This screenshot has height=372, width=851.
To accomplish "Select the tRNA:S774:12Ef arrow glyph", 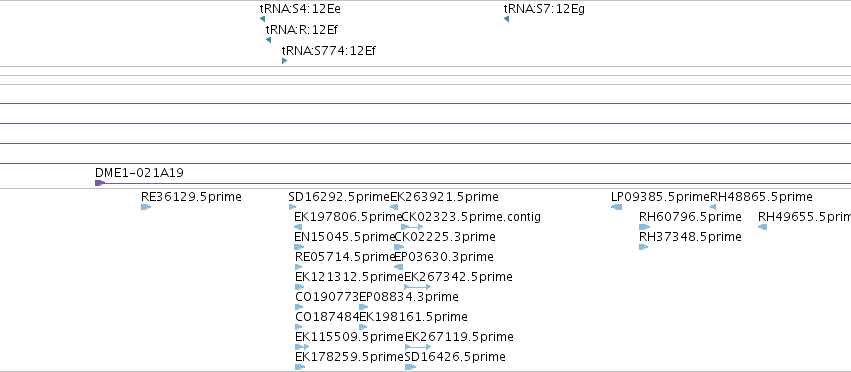I will point(284,61).
